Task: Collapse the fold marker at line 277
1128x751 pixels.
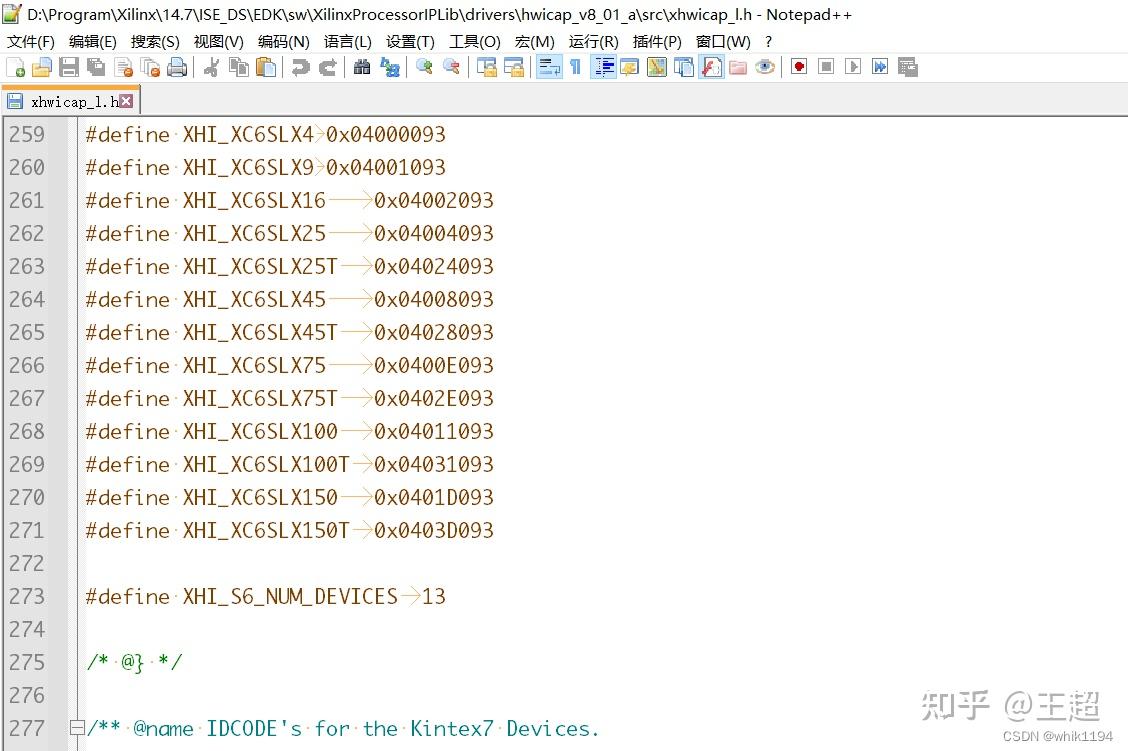Action: pos(77,728)
